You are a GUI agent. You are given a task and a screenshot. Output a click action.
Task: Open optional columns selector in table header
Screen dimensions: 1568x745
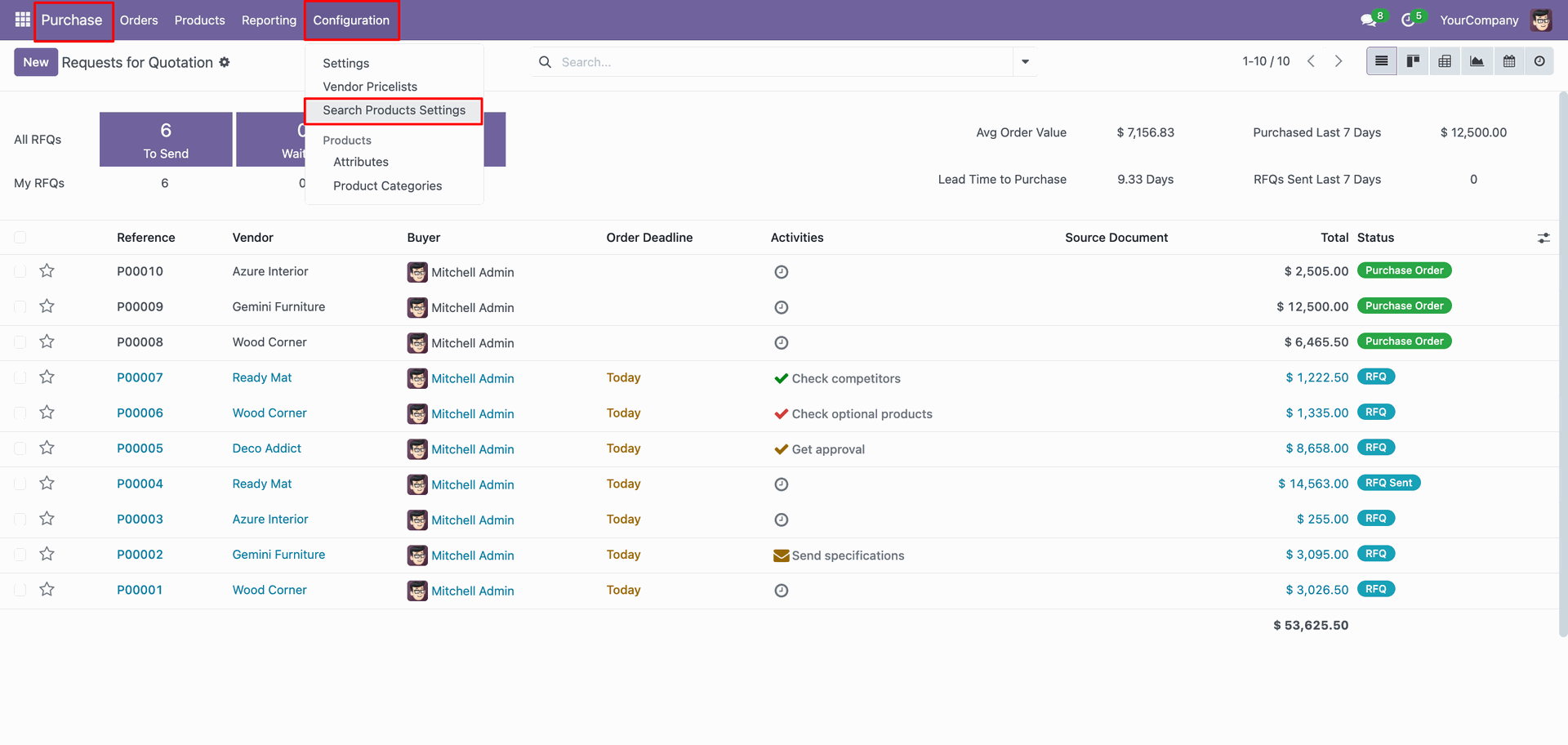click(1543, 238)
